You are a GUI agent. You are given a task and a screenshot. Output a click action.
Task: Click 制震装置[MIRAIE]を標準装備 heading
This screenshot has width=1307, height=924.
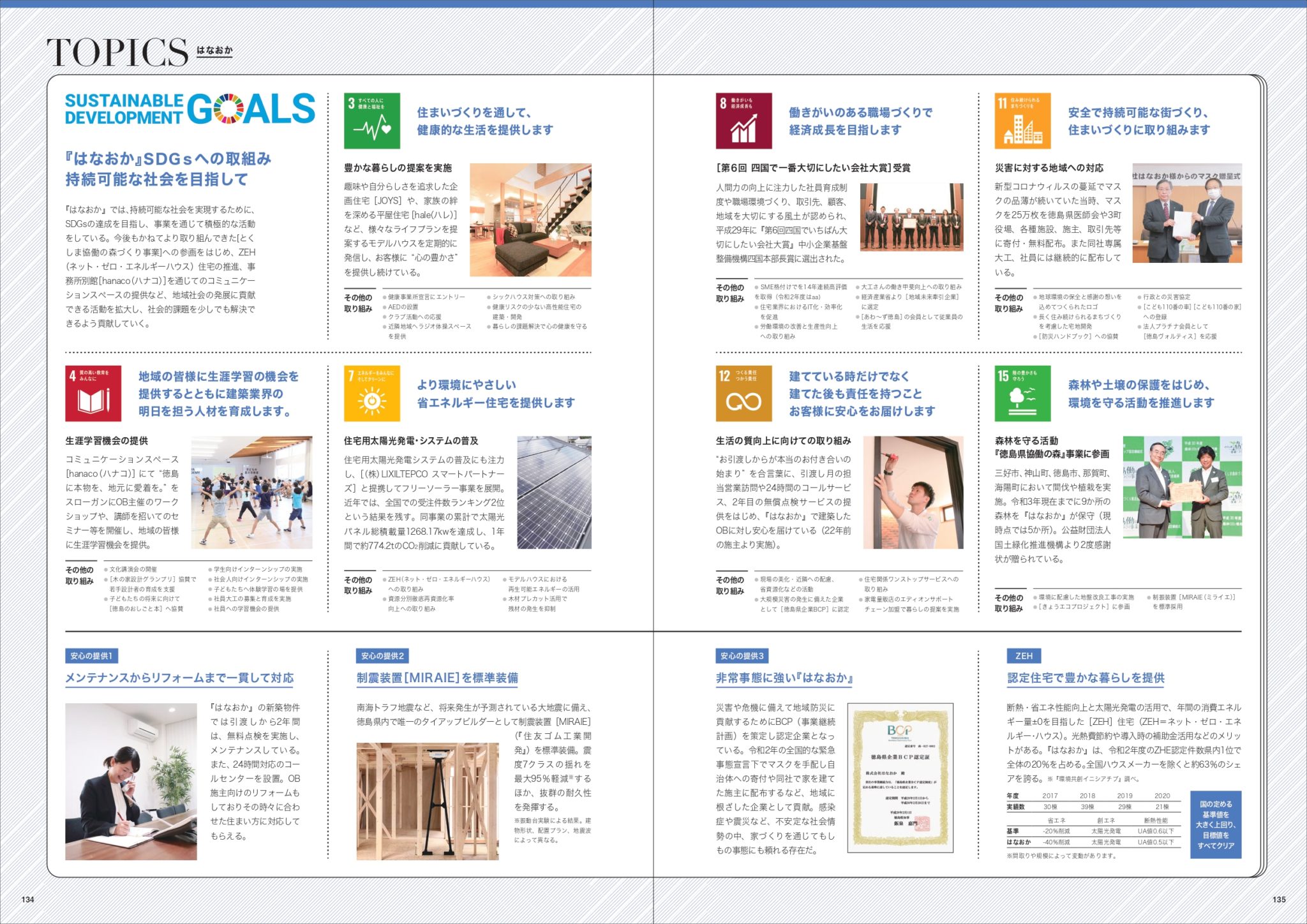(437, 678)
